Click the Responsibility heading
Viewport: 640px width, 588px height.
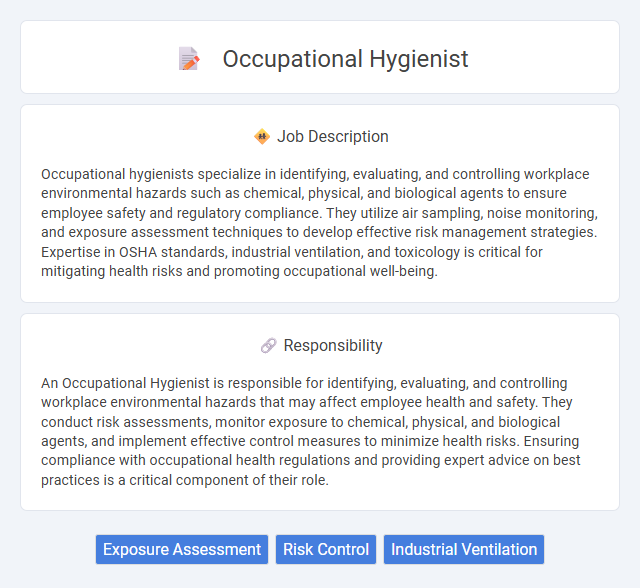[333, 346]
